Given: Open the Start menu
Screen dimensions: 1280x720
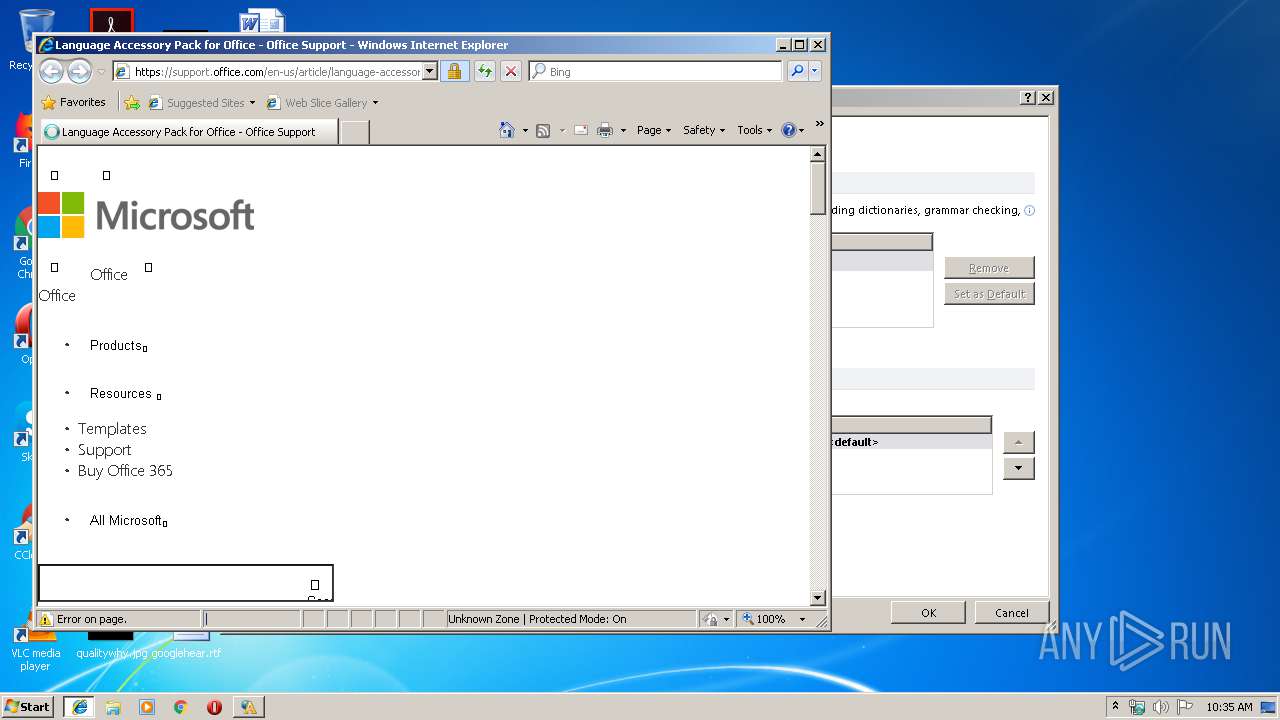Looking at the screenshot, I should pos(27,706).
